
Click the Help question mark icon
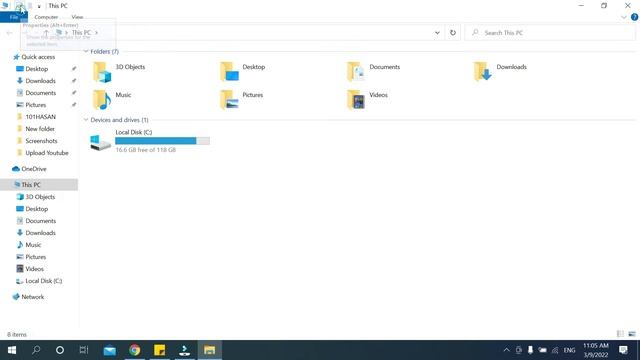pos(634,17)
